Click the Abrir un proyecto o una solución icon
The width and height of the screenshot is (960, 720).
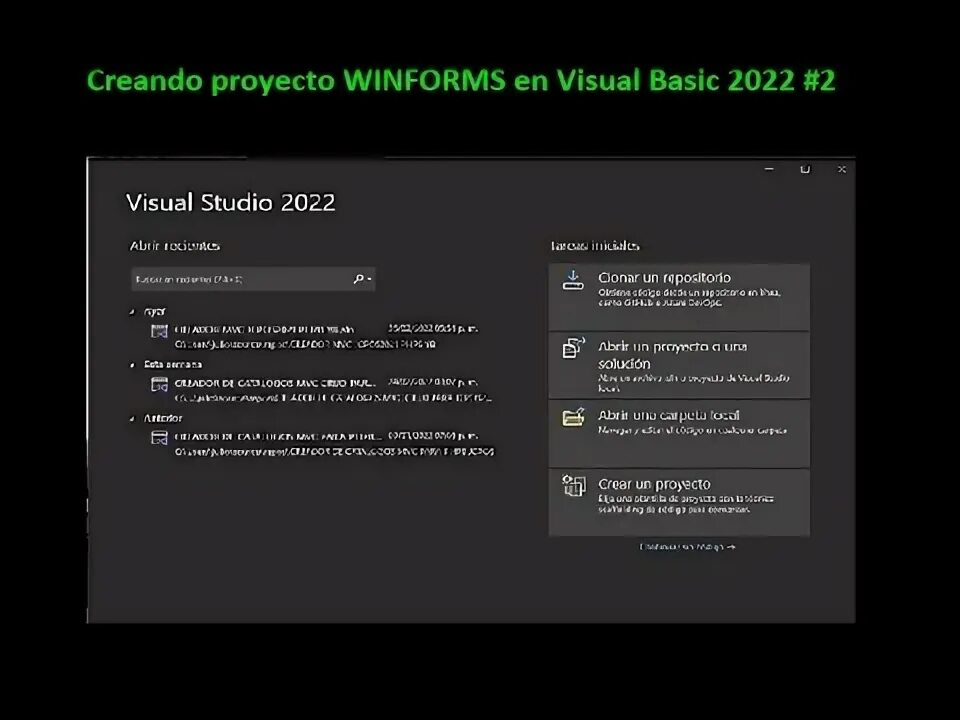[x=574, y=348]
